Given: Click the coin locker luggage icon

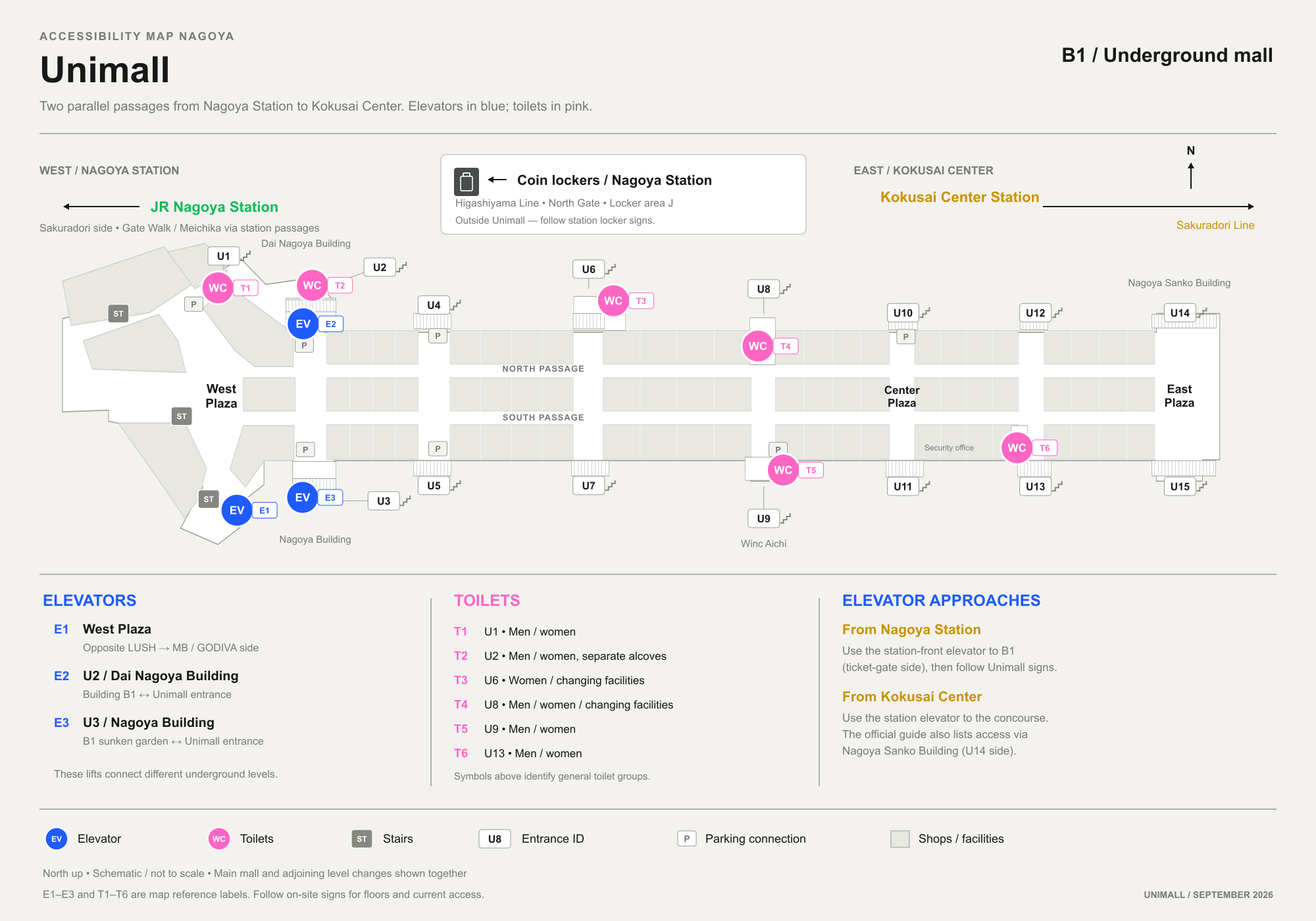Looking at the screenshot, I should point(467,181).
